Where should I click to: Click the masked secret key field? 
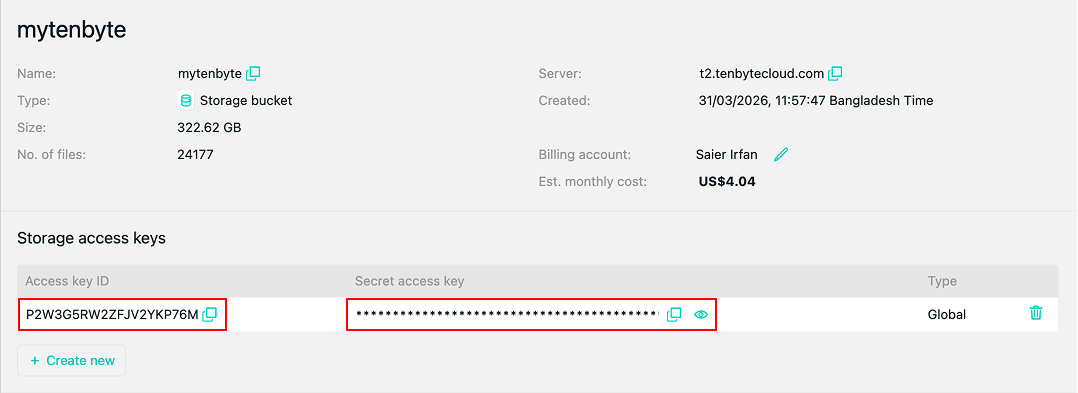pos(507,315)
